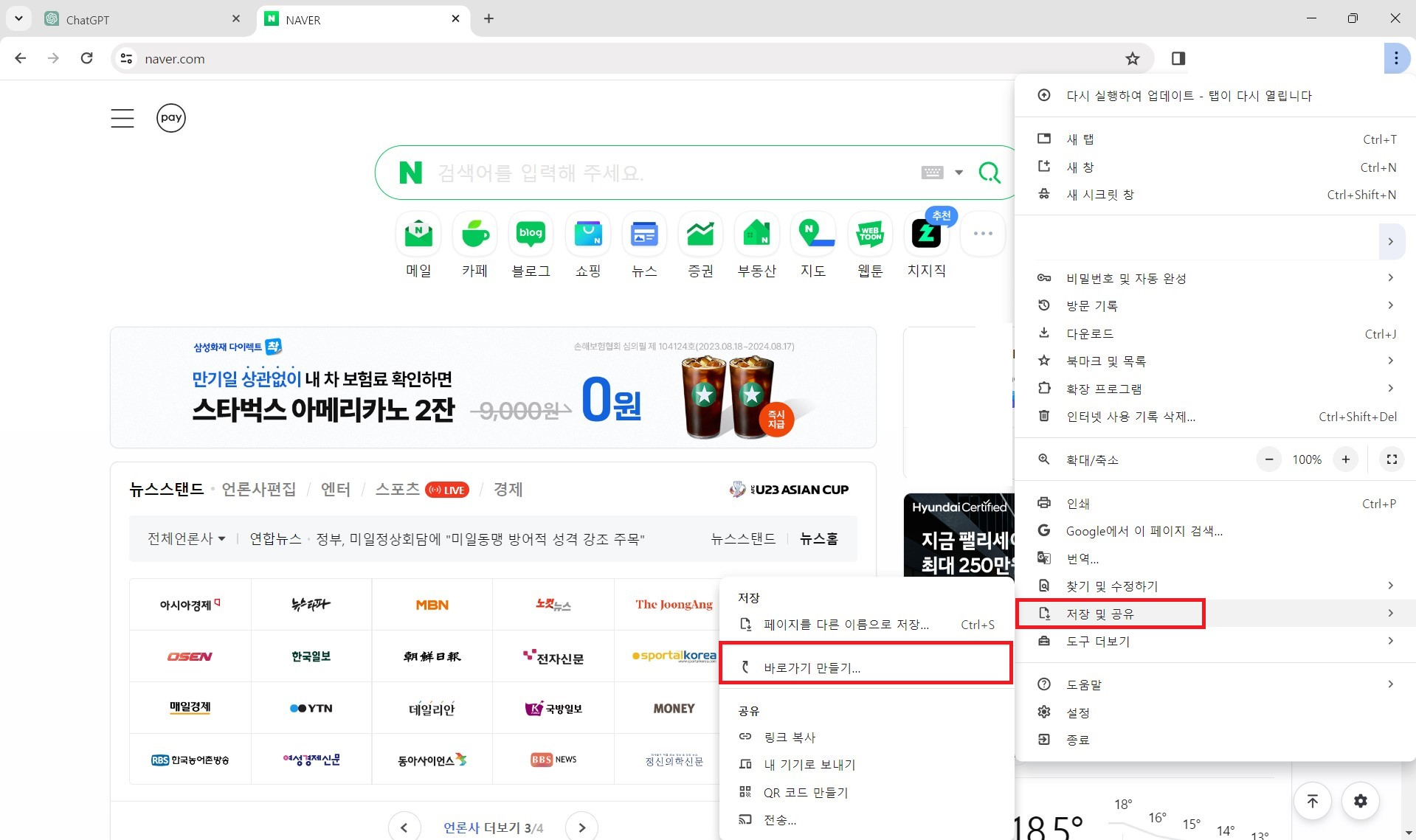The height and width of the screenshot is (840, 1416).
Task: Go to previous 언론사 page arrow
Action: pyautogui.click(x=404, y=827)
